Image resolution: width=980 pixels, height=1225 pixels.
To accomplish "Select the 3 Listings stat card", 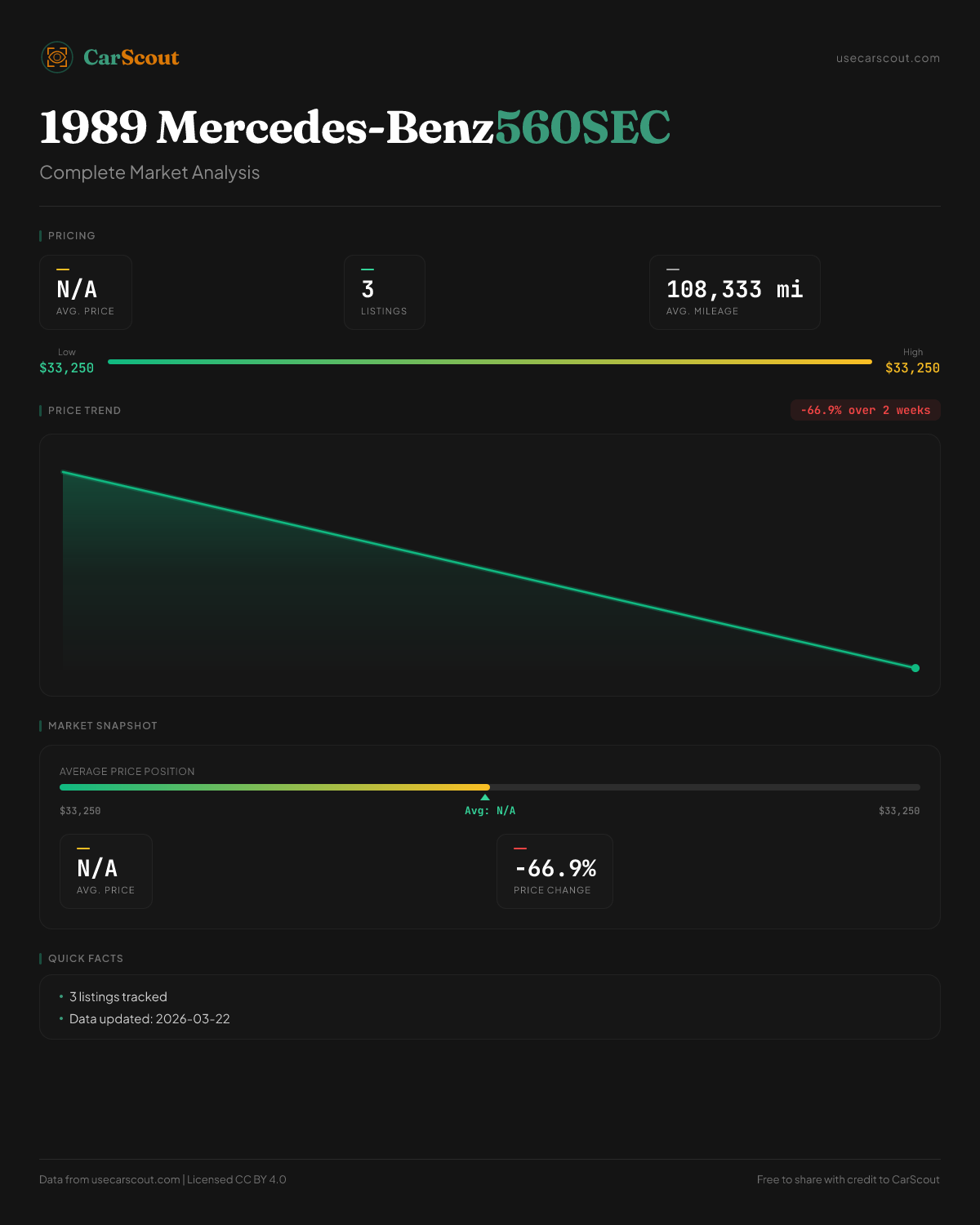I will [384, 292].
